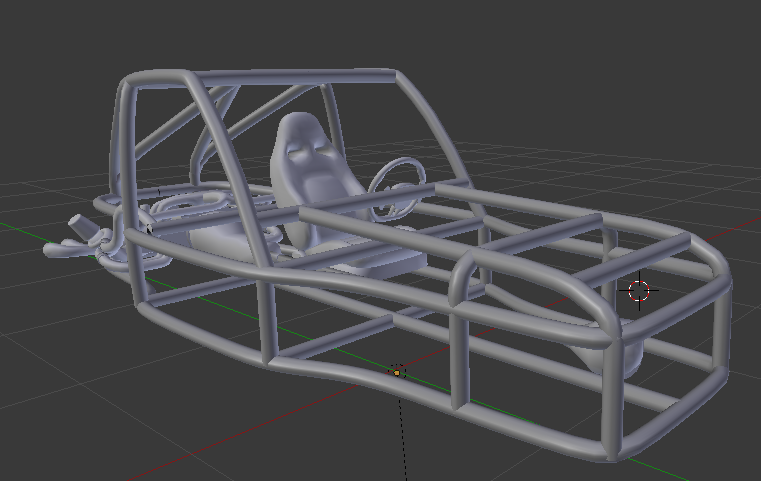Click the top roof bar of roll cage

pyautogui.click(x=296, y=77)
